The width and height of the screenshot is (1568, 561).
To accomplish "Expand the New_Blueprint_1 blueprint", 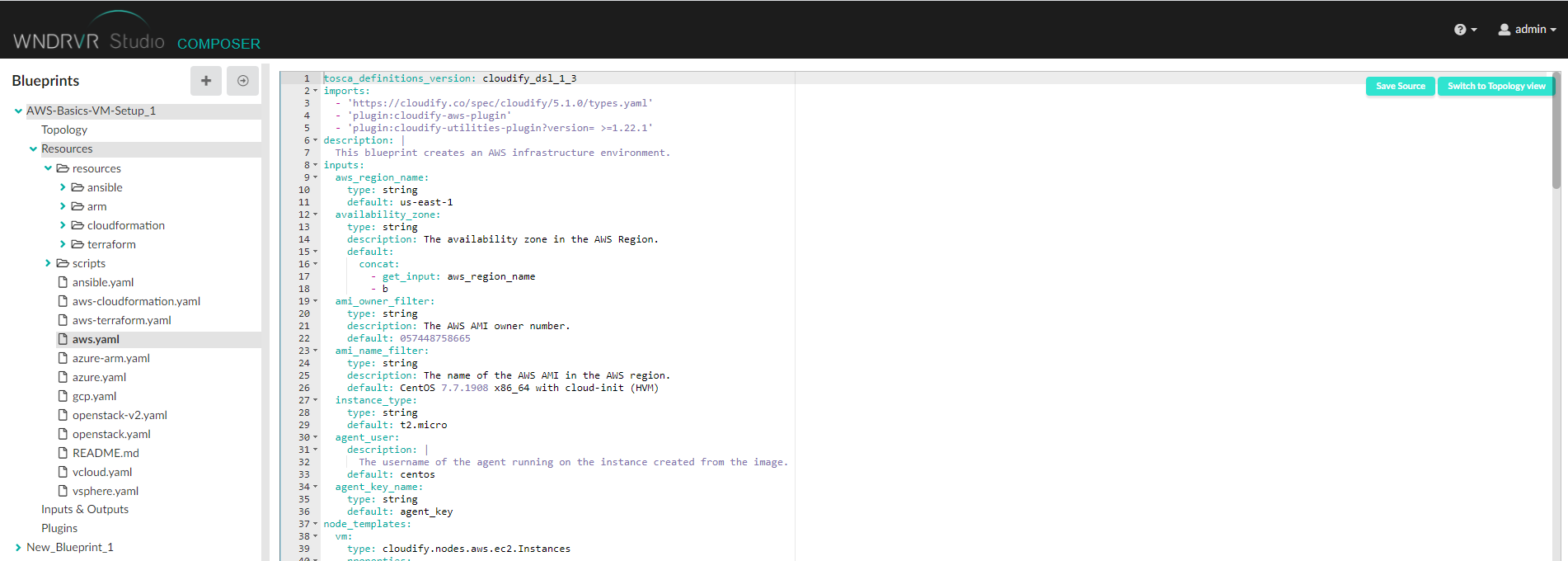I will (18, 547).
